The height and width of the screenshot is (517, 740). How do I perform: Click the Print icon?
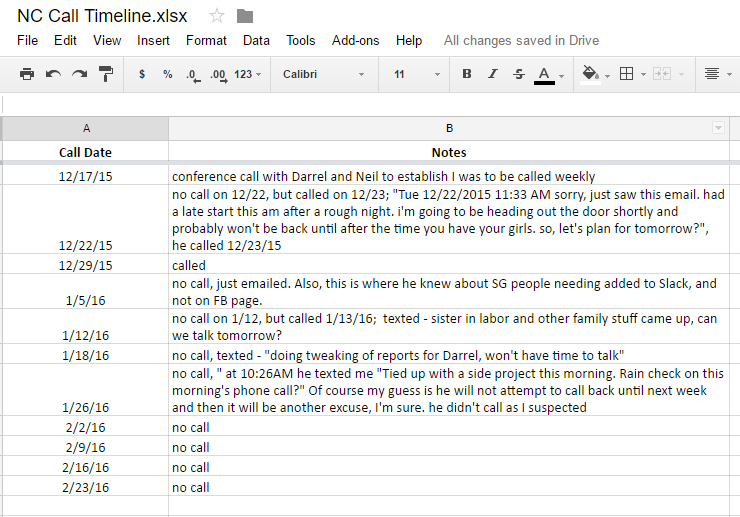27,74
